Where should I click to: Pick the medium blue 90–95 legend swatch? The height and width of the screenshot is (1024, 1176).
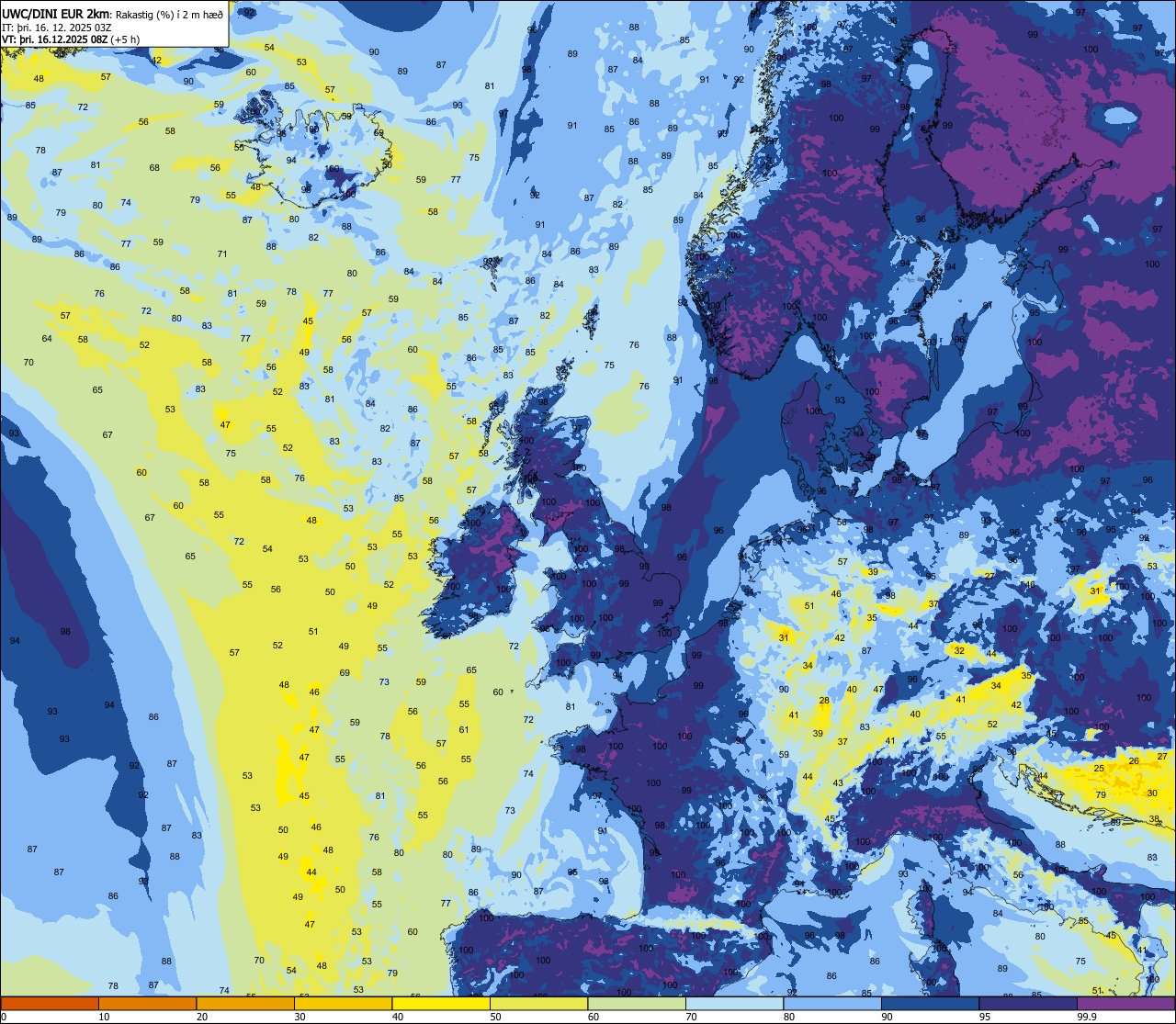[x=930, y=1003]
